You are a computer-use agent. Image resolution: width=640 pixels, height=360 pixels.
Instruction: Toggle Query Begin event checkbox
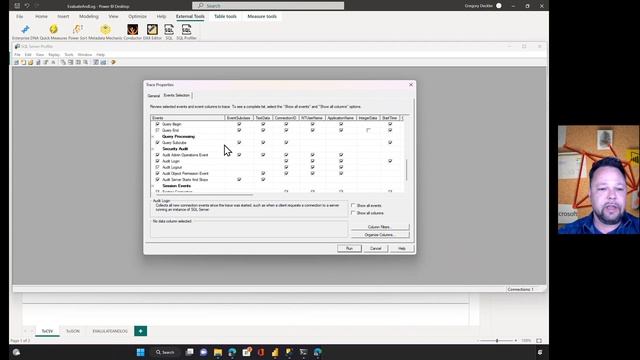(x=158, y=124)
